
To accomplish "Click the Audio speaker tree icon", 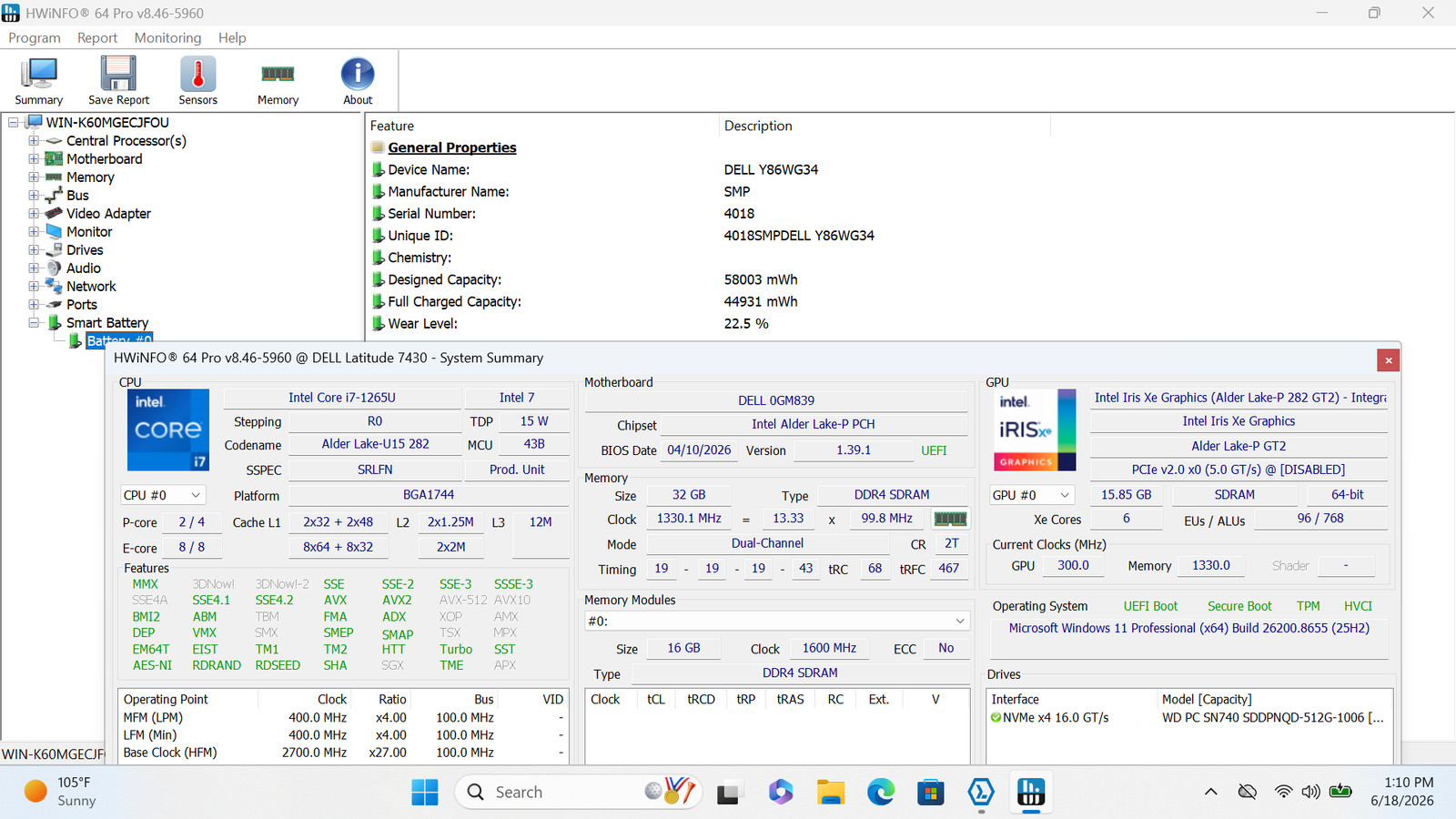I will [55, 268].
